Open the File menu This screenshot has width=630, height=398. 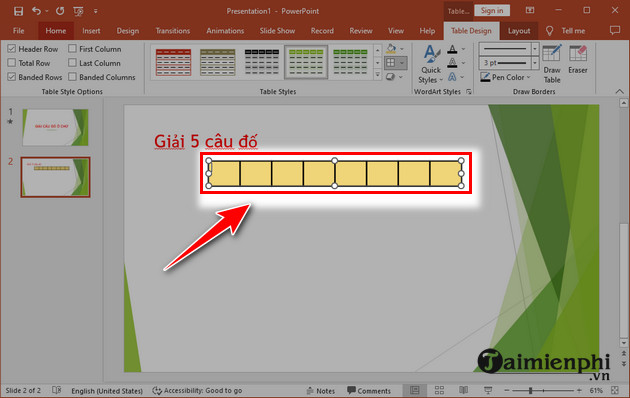click(18, 31)
